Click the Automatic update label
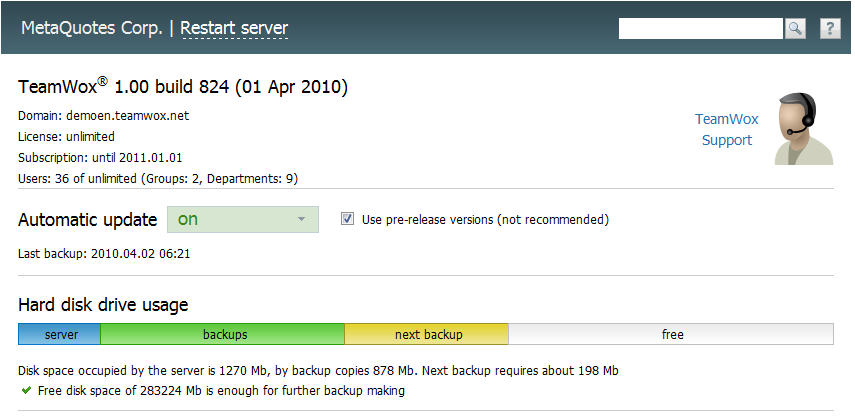The height and width of the screenshot is (418, 855). (x=88, y=220)
